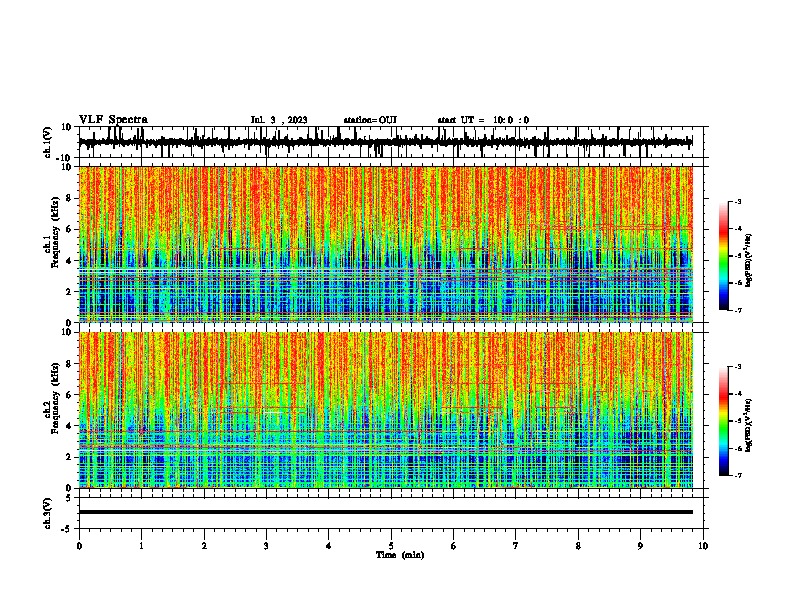Viewport: 792px width, 612px height.
Task: Select the "station=OUJ" label
Action: (370, 120)
